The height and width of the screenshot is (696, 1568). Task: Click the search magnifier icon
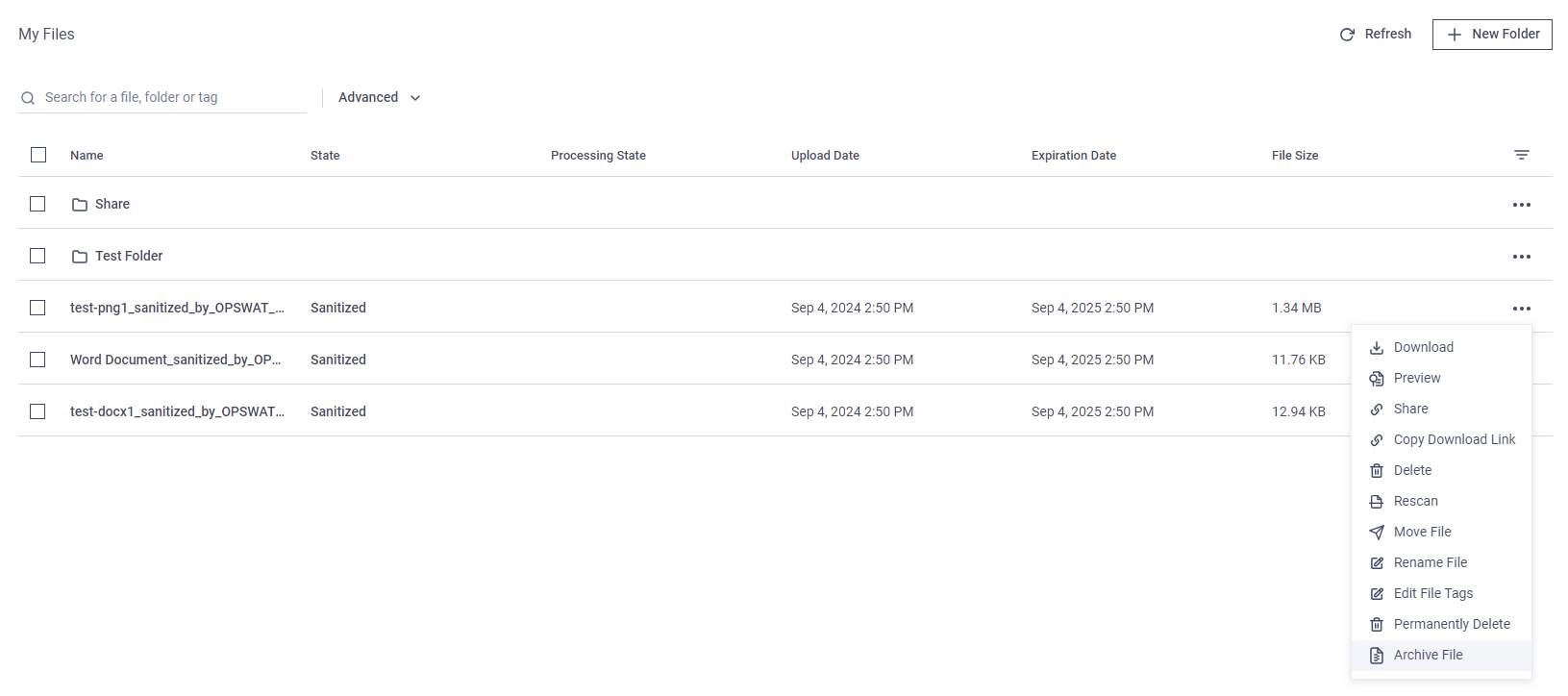click(x=28, y=98)
